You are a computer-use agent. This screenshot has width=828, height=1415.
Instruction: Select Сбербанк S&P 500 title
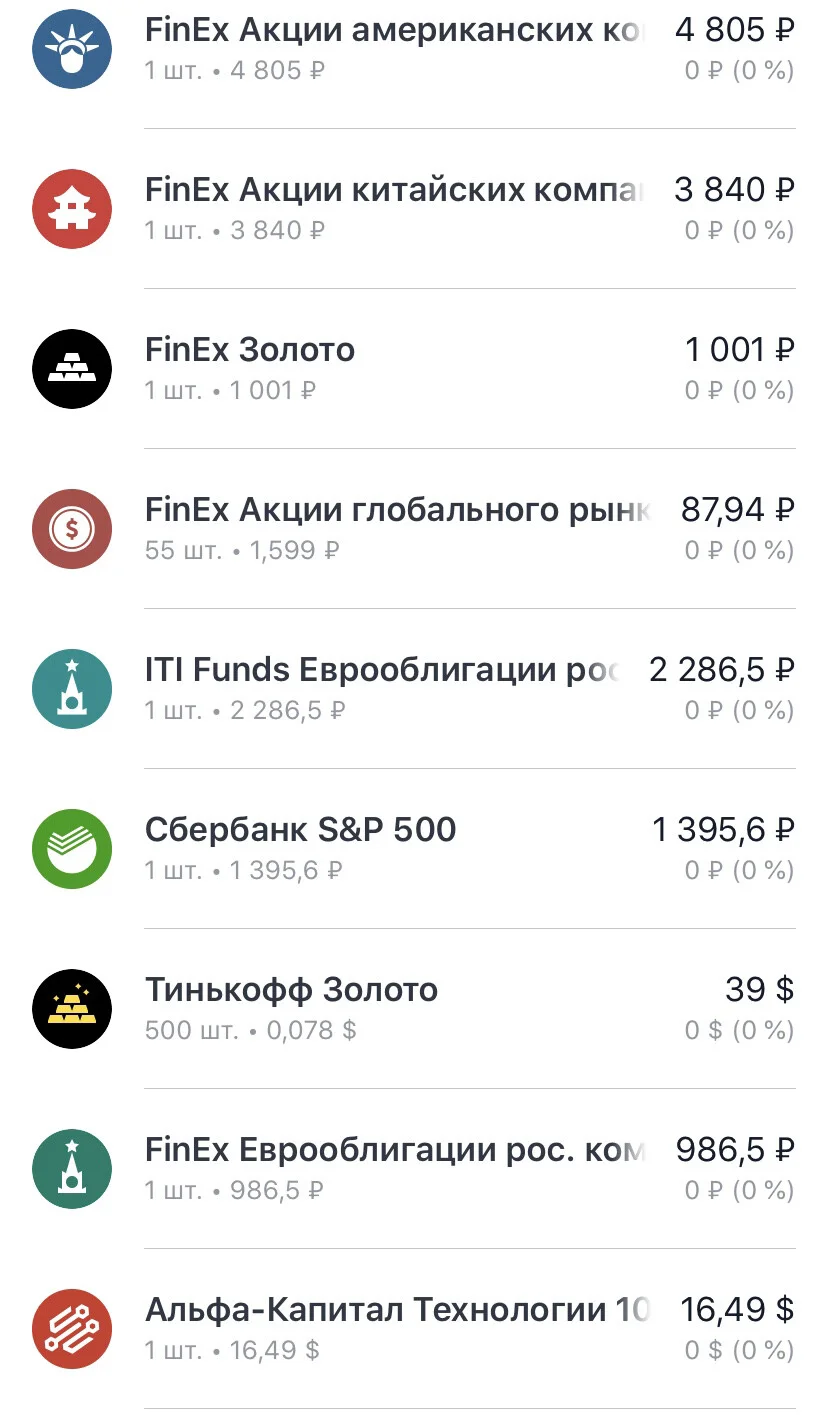[301, 830]
